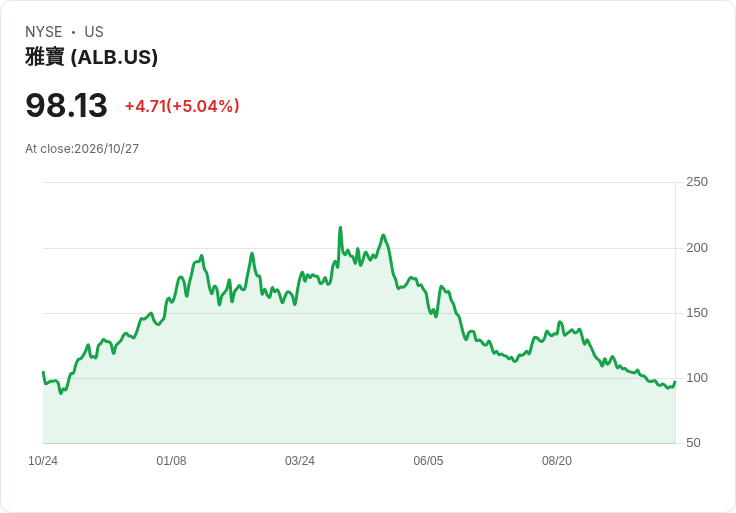The width and height of the screenshot is (736, 513).
Task: Click the 200 y-axis value label
Action: (697, 248)
